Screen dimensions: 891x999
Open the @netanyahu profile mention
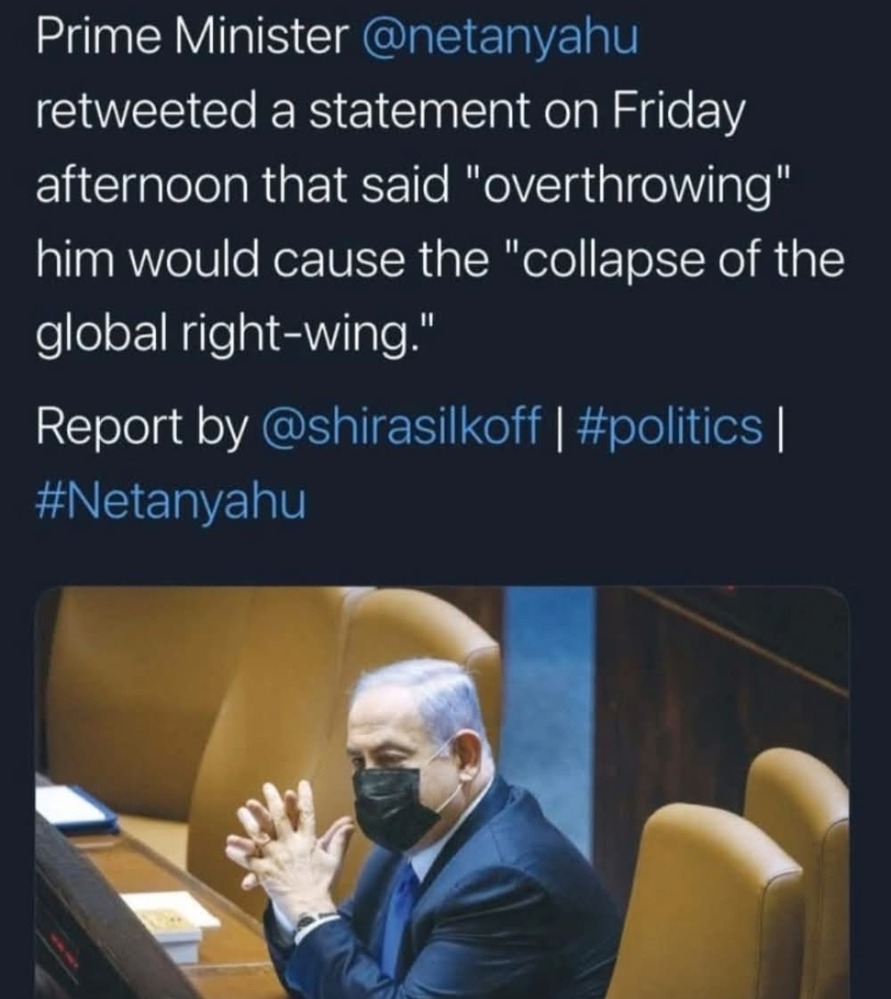506,39
